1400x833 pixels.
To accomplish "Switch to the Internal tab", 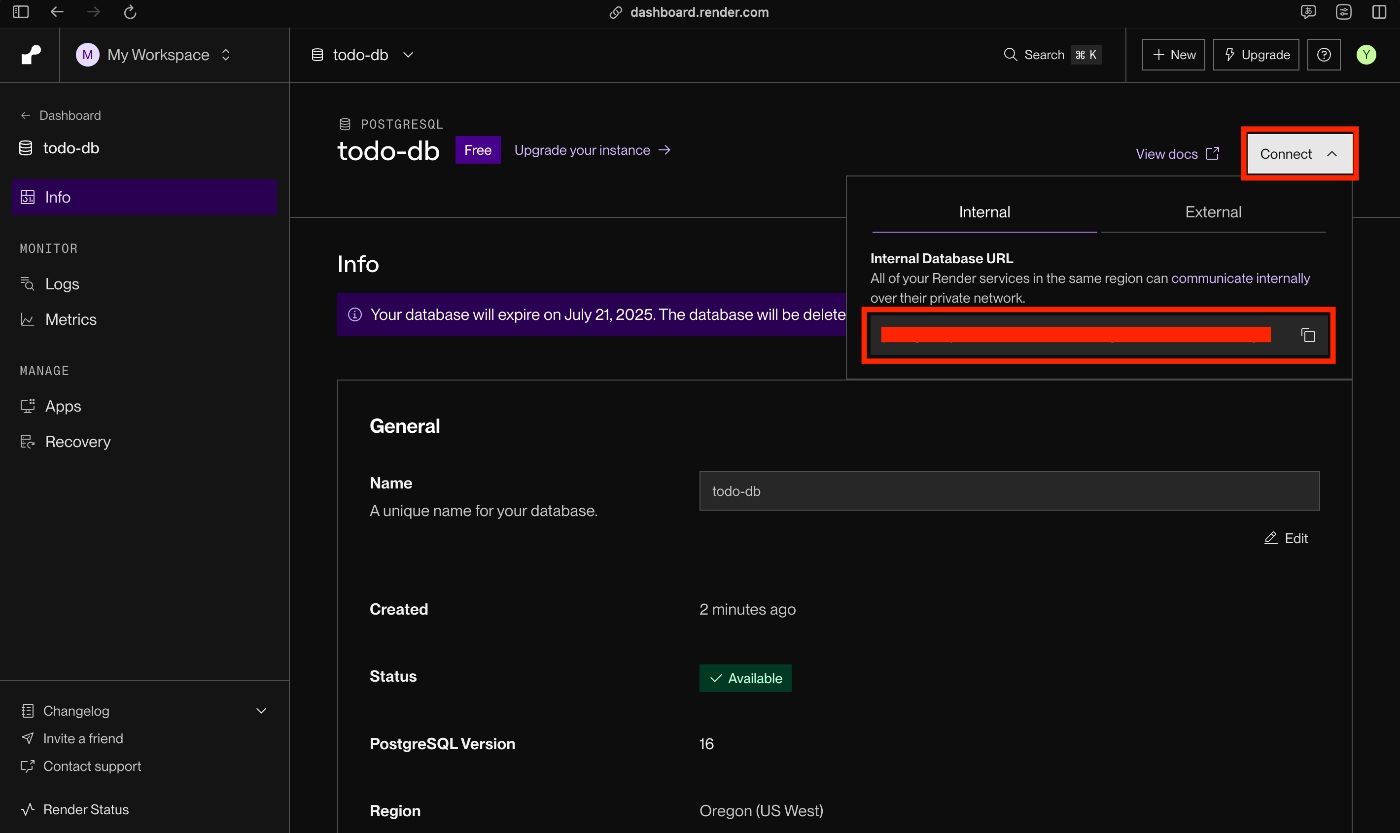I will (x=984, y=212).
